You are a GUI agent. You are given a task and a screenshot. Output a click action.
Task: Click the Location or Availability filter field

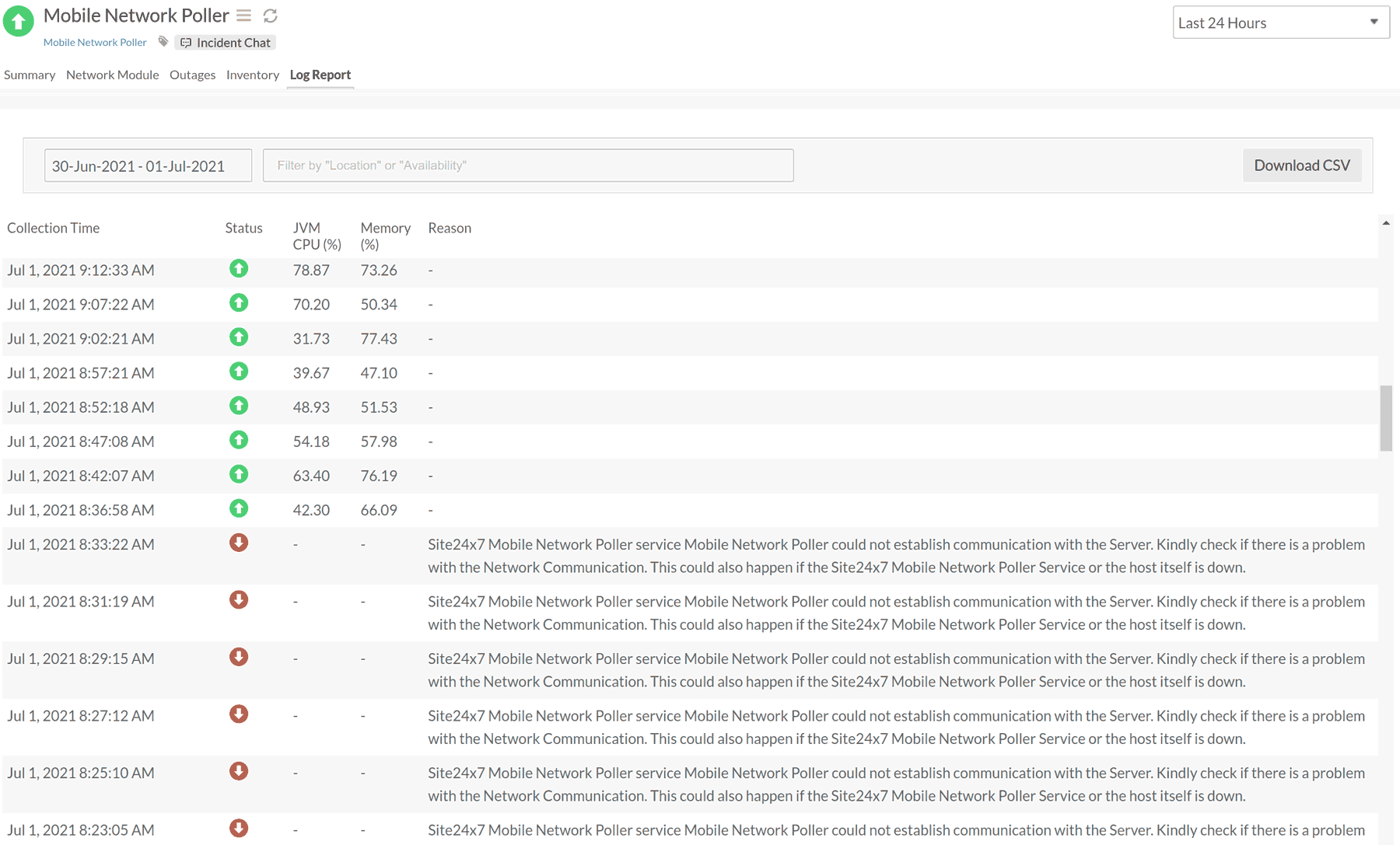[527, 166]
